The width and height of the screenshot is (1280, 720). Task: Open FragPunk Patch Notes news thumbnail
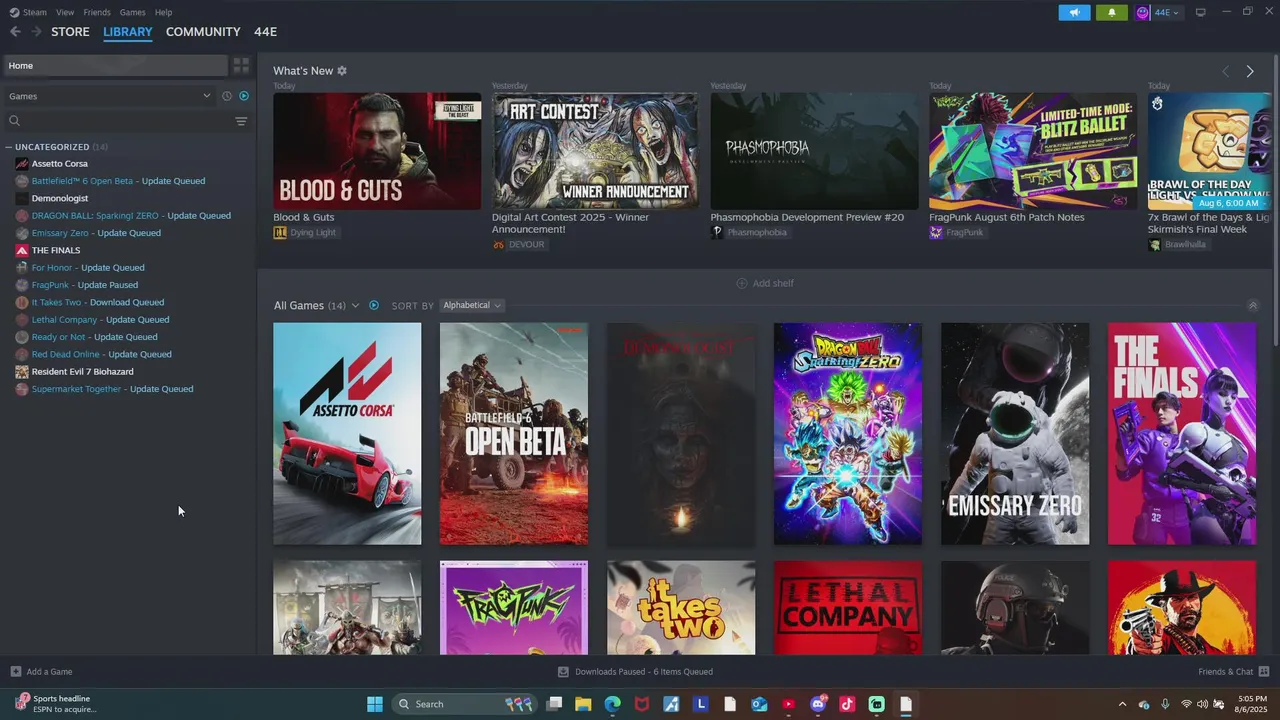pos(1033,151)
